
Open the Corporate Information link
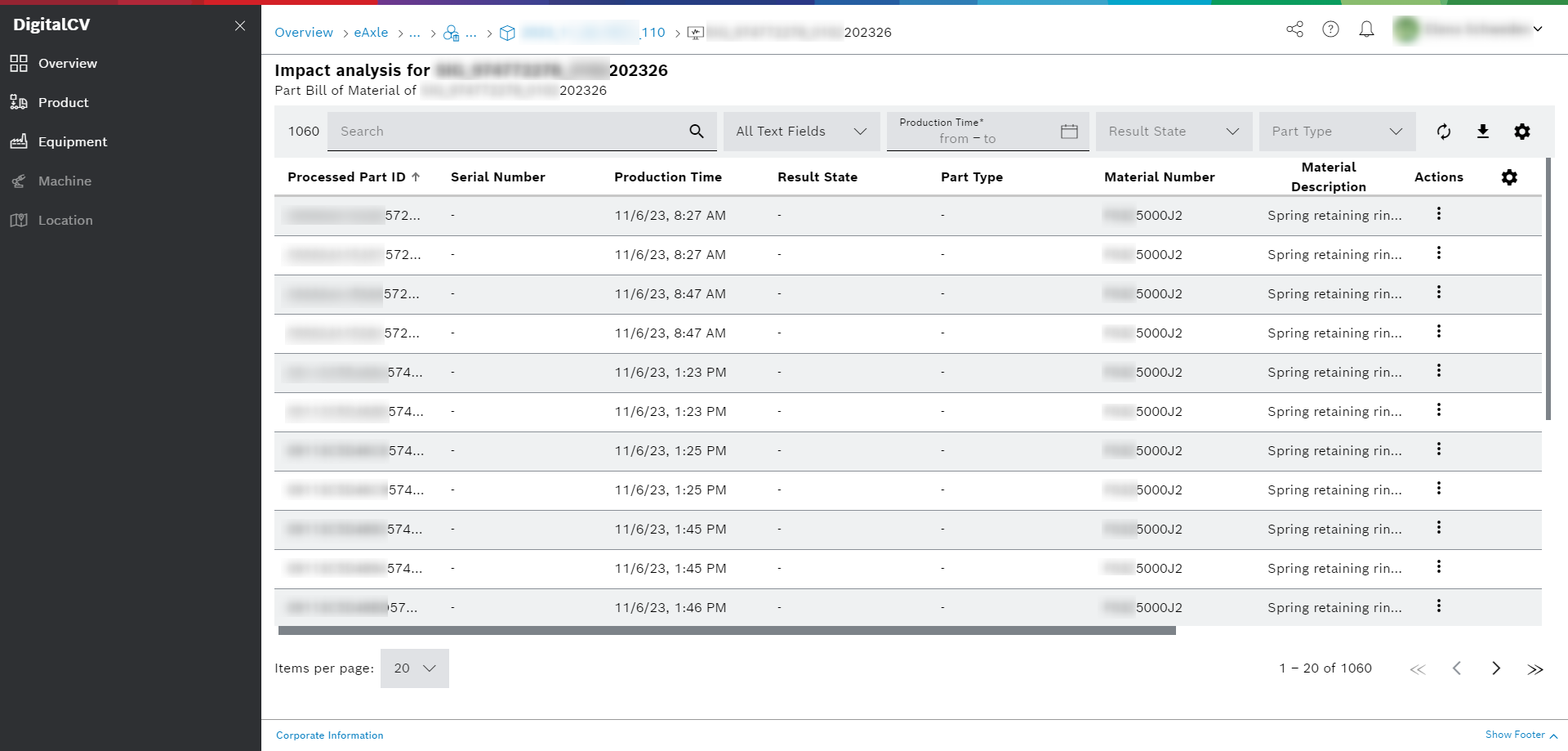329,735
